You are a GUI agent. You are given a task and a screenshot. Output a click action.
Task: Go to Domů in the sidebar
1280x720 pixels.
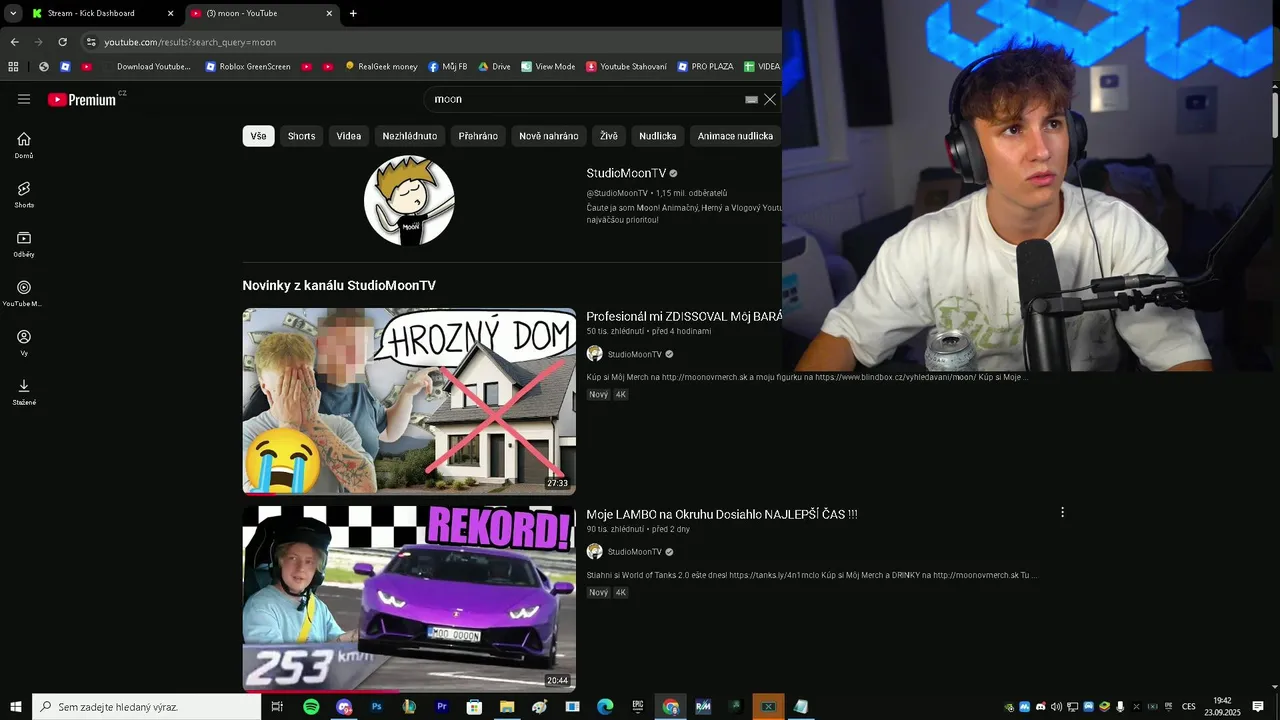tap(24, 145)
